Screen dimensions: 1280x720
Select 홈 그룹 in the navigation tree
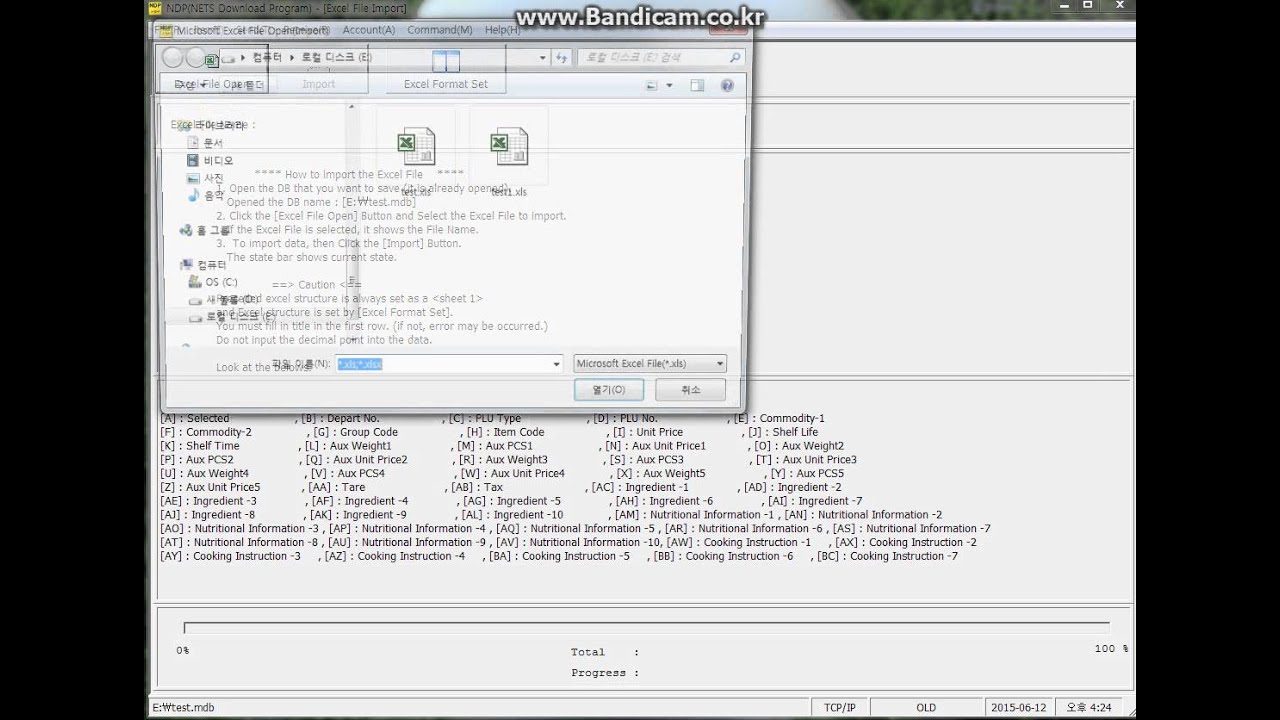coord(204,230)
